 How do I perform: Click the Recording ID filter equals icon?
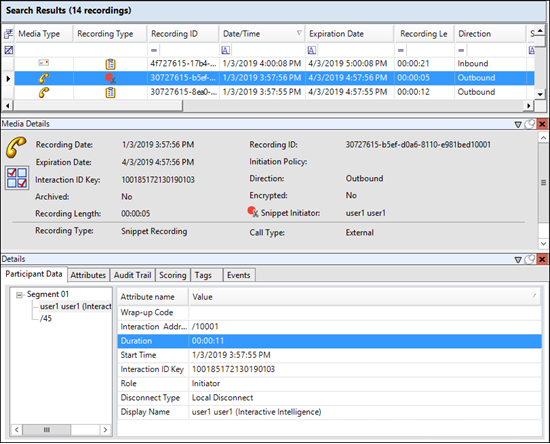click(x=154, y=50)
